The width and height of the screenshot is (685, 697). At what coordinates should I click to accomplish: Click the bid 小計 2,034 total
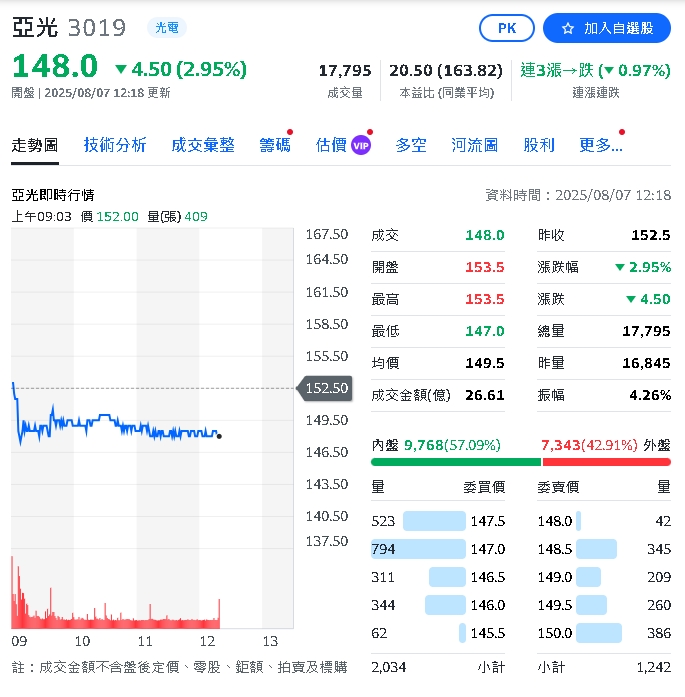pos(389,667)
